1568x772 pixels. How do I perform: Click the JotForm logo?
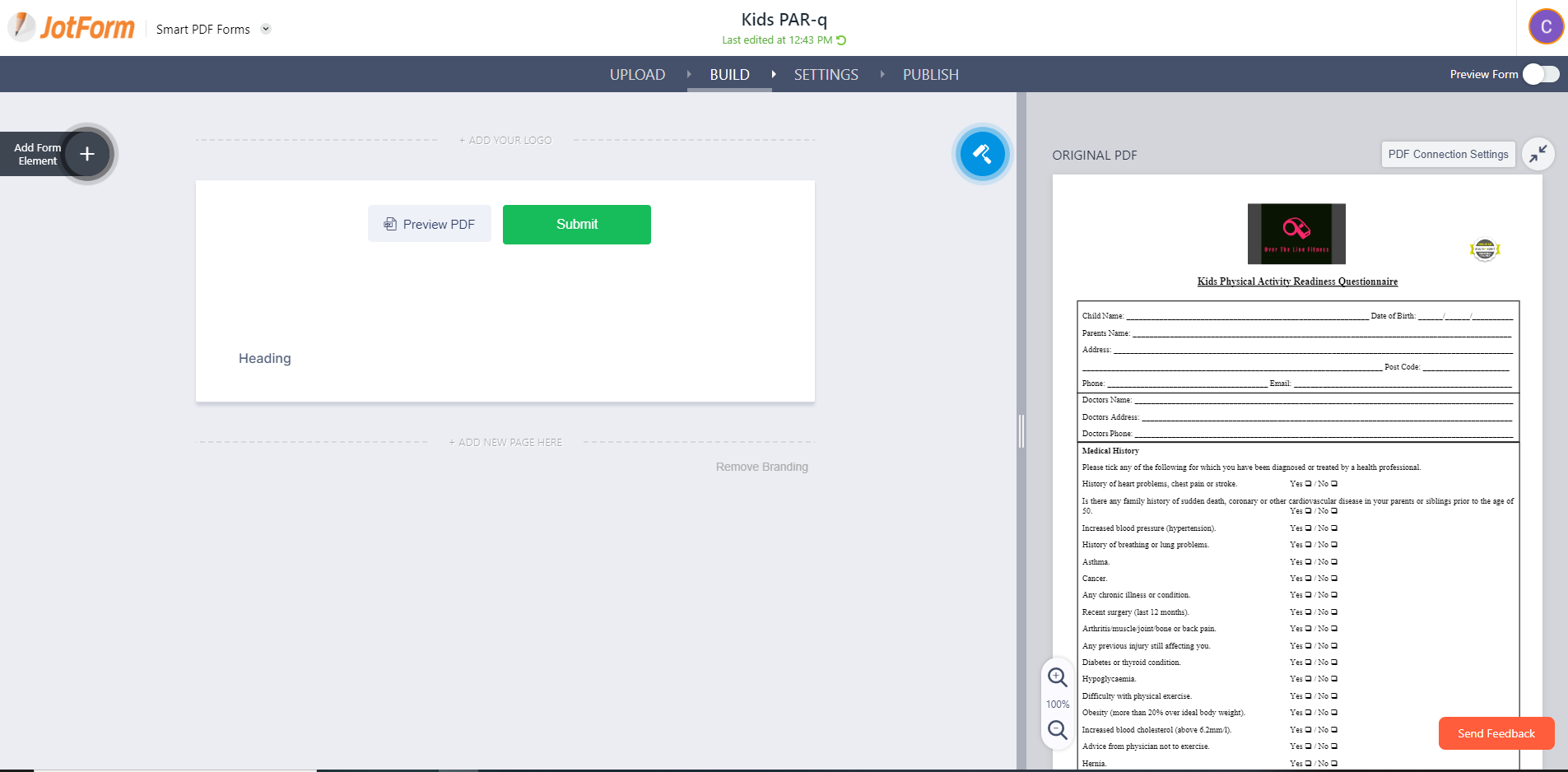[x=72, y=28]
